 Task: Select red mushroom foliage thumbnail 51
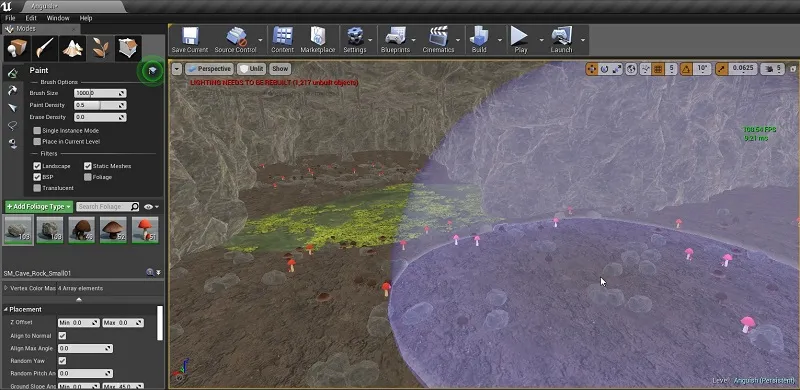click(145, 229)
